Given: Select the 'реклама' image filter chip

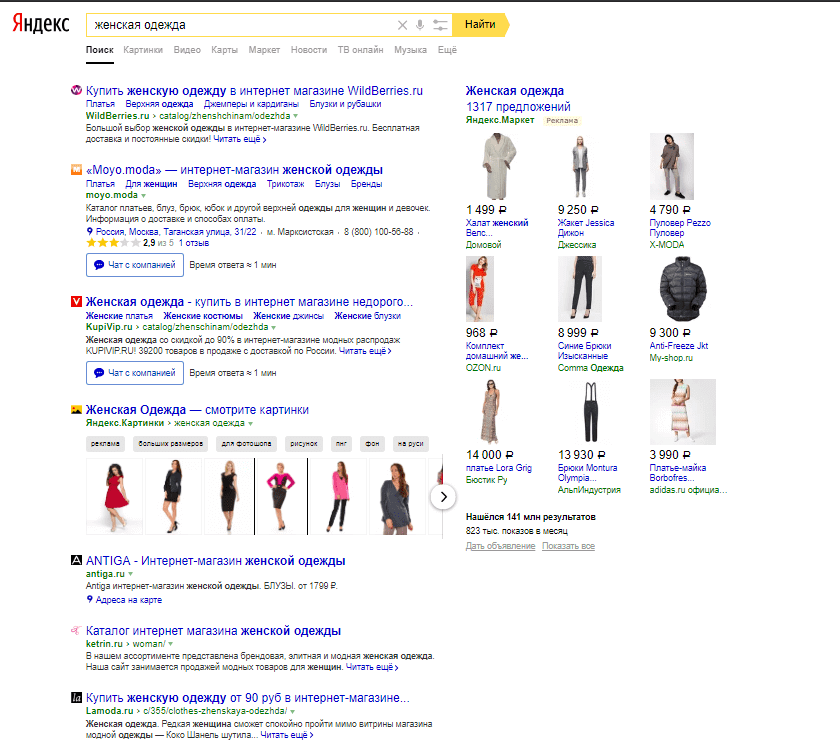Looking at the screenshot, I should click(106, 443).
